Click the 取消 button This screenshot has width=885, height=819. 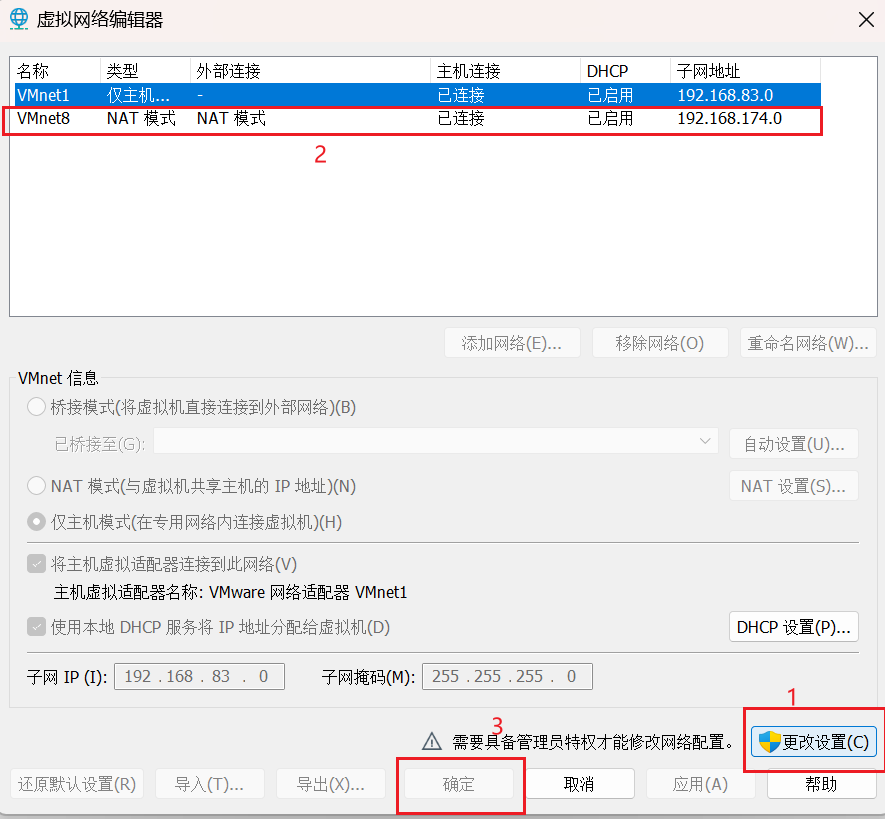579,784
